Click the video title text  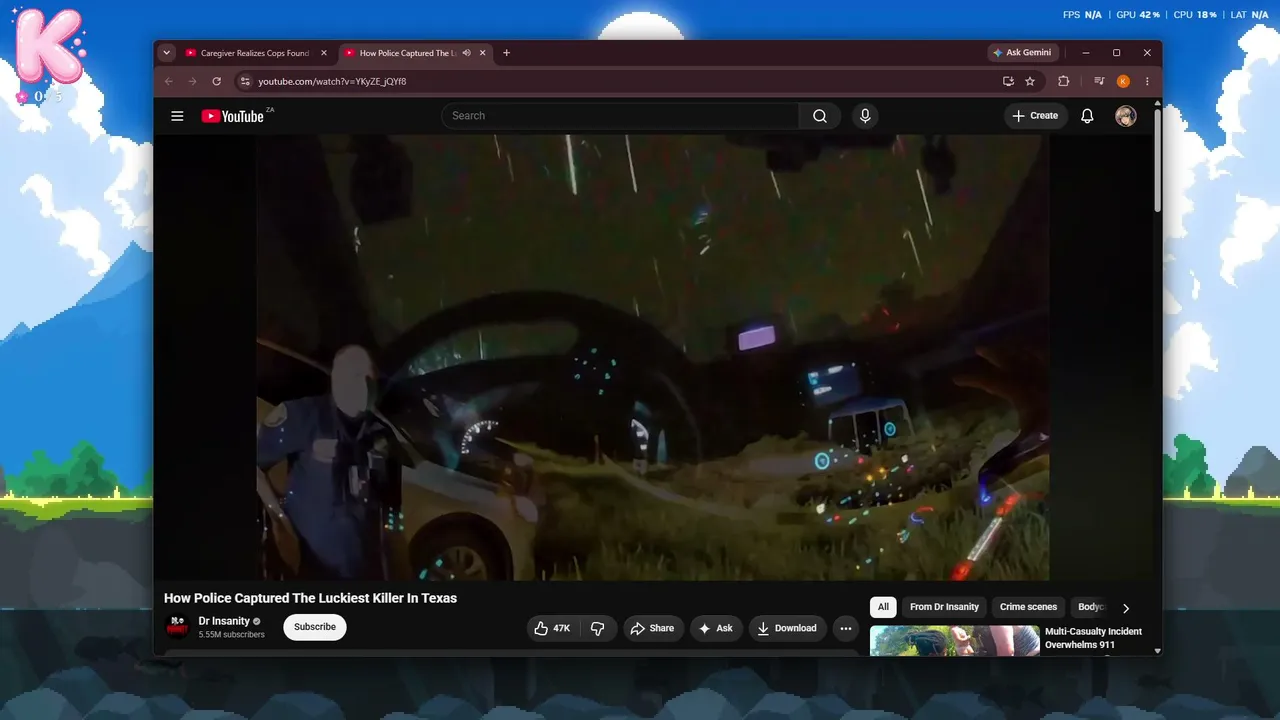pos(310,598)
